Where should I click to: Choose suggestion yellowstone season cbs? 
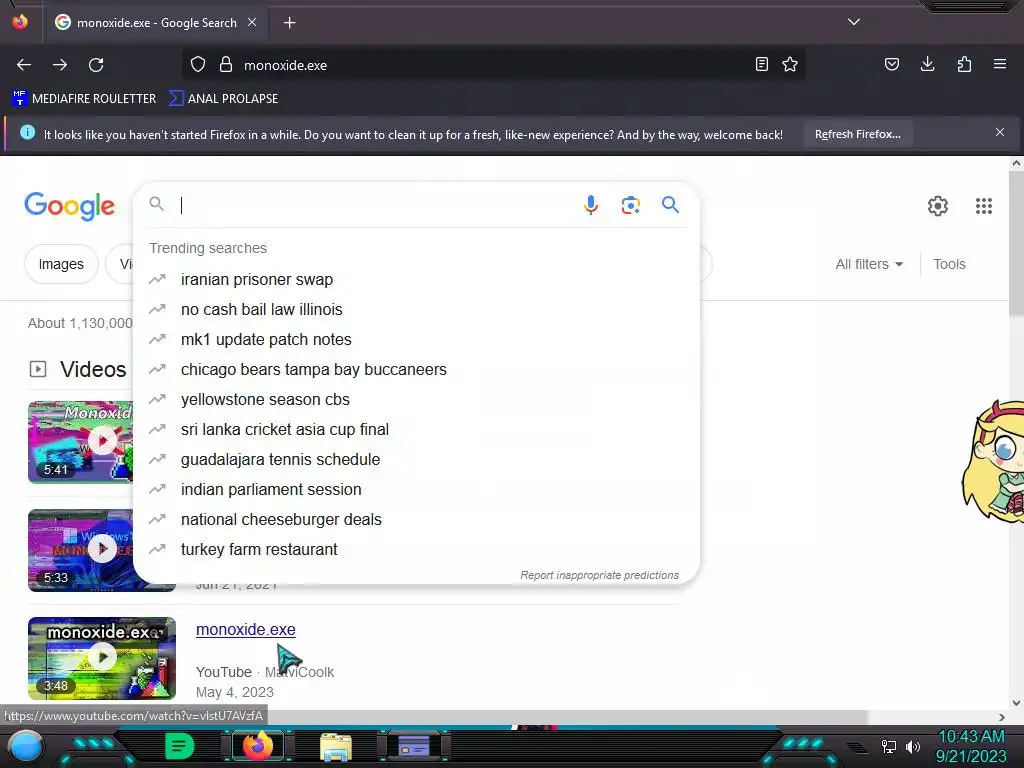417,400
